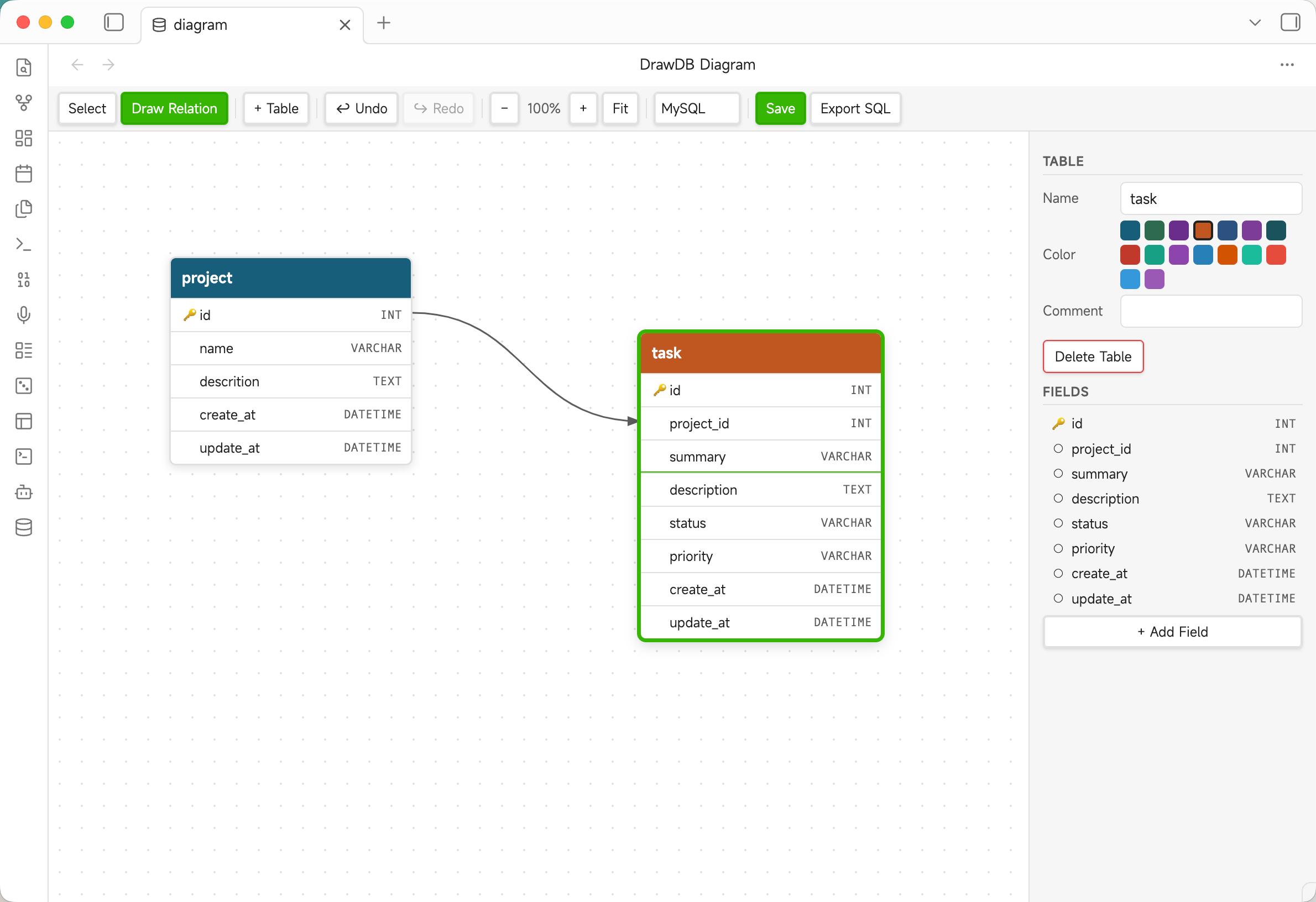Add a new table with + Table
The image size is (1316, 902).
276,108
